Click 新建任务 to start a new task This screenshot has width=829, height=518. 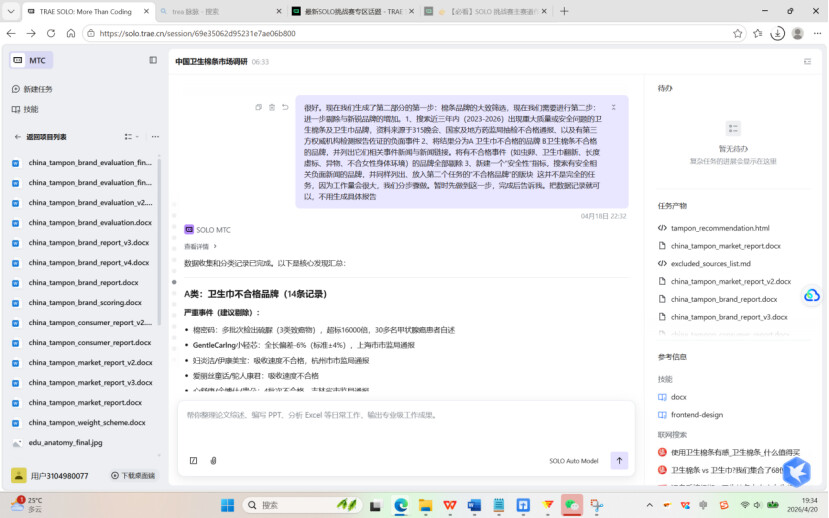click(x=37, y=89)
